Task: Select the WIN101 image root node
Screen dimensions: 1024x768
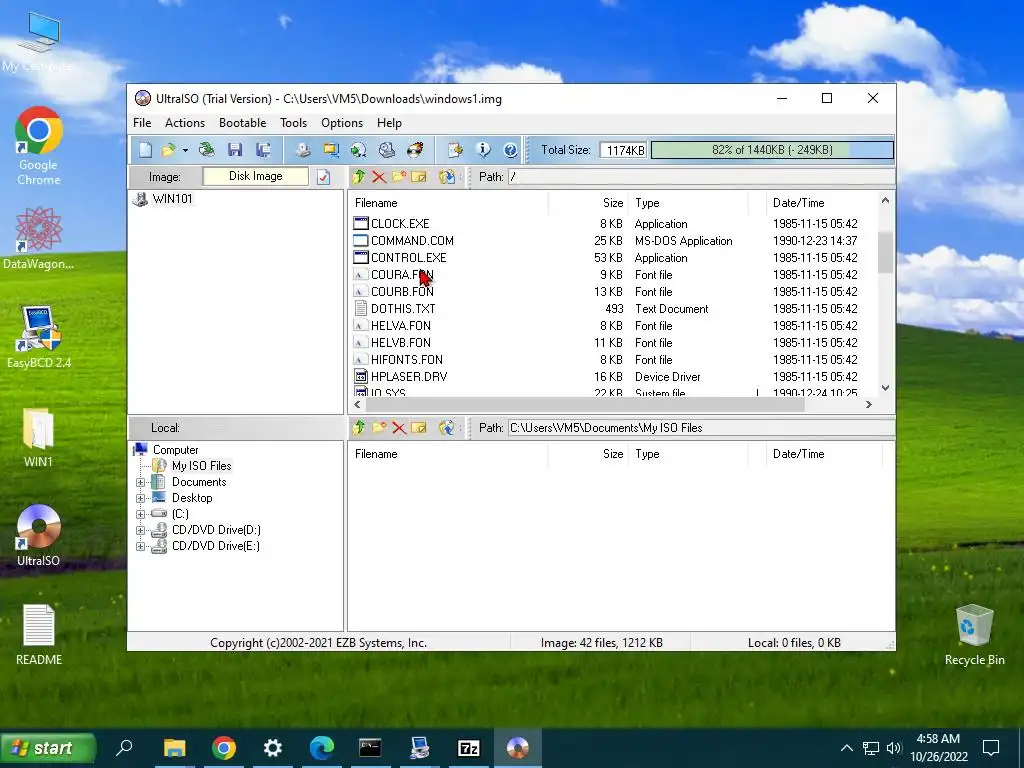Action: 172,199
